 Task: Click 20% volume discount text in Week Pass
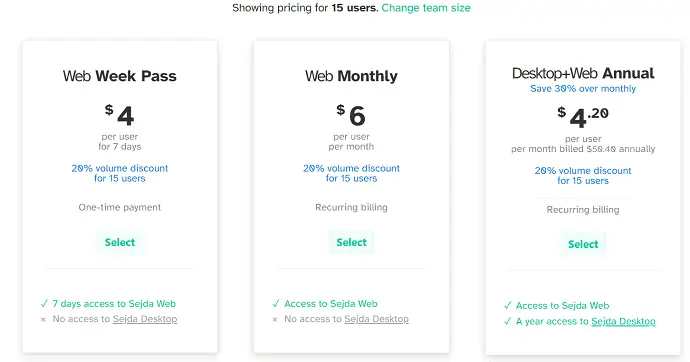tap(120, 173)
